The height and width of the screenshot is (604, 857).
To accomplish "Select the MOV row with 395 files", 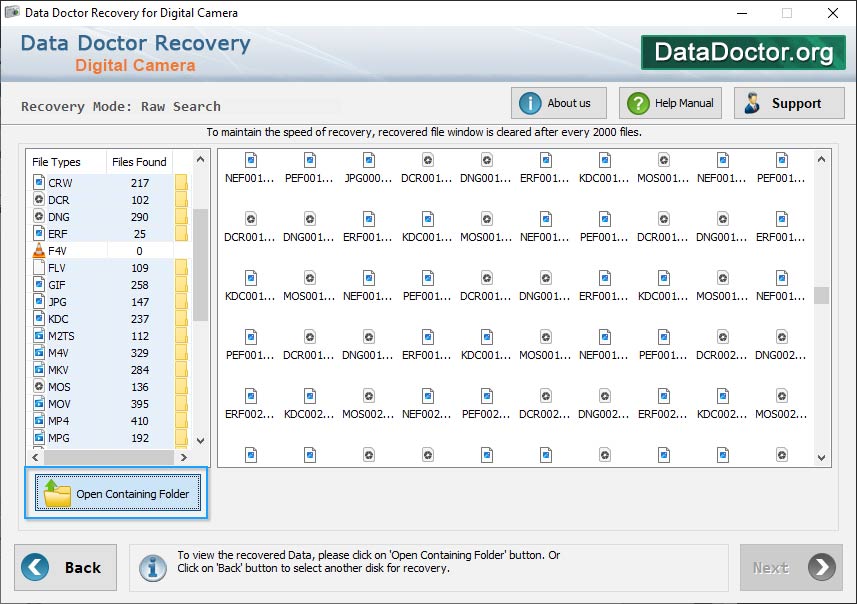I will pyautogui.click(x=109, y=403).
